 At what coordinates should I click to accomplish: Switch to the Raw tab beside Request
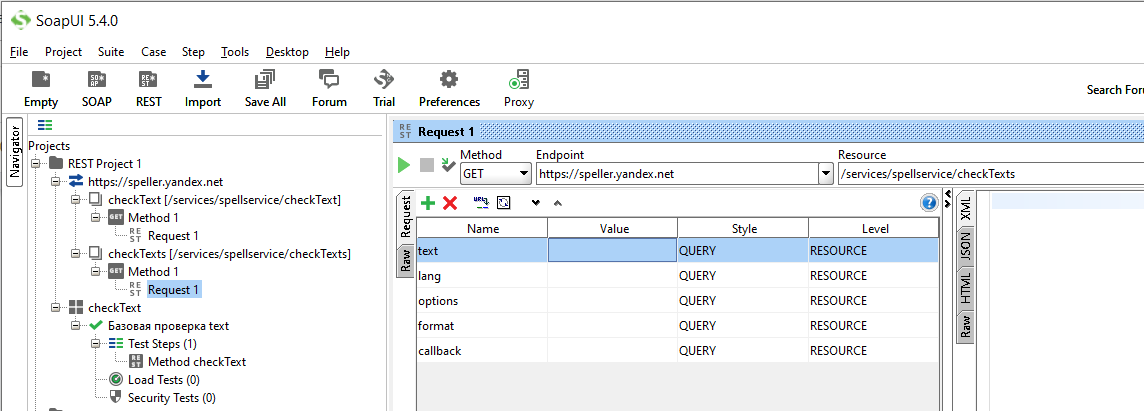406,259
